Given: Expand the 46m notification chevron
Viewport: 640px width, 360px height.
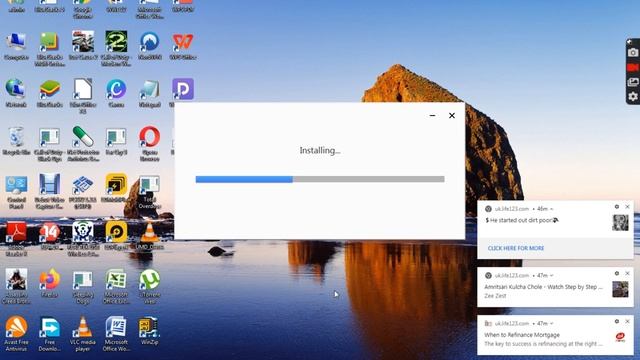Looking at the screenshot, I should (552, 209).
